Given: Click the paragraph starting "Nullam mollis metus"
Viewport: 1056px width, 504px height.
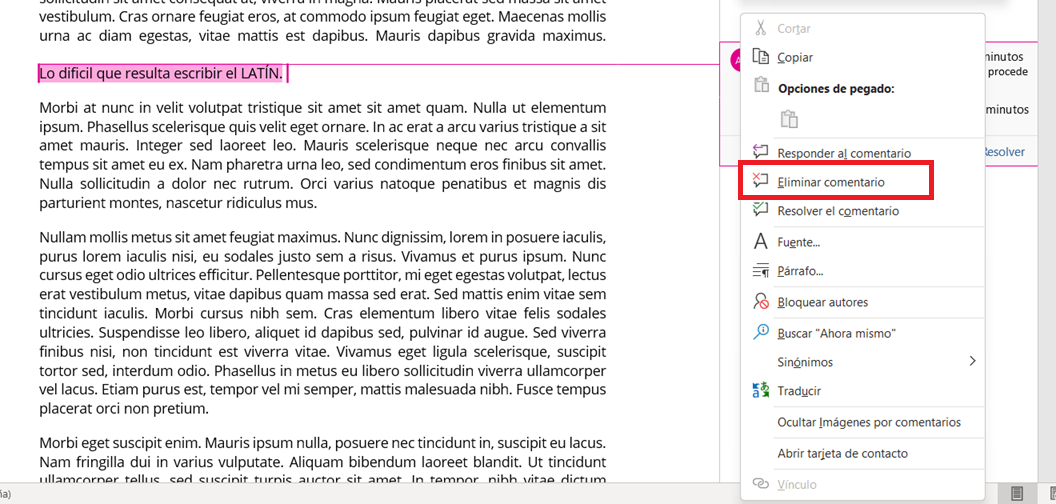Looking at the screenshot, I should click(323, 323).
